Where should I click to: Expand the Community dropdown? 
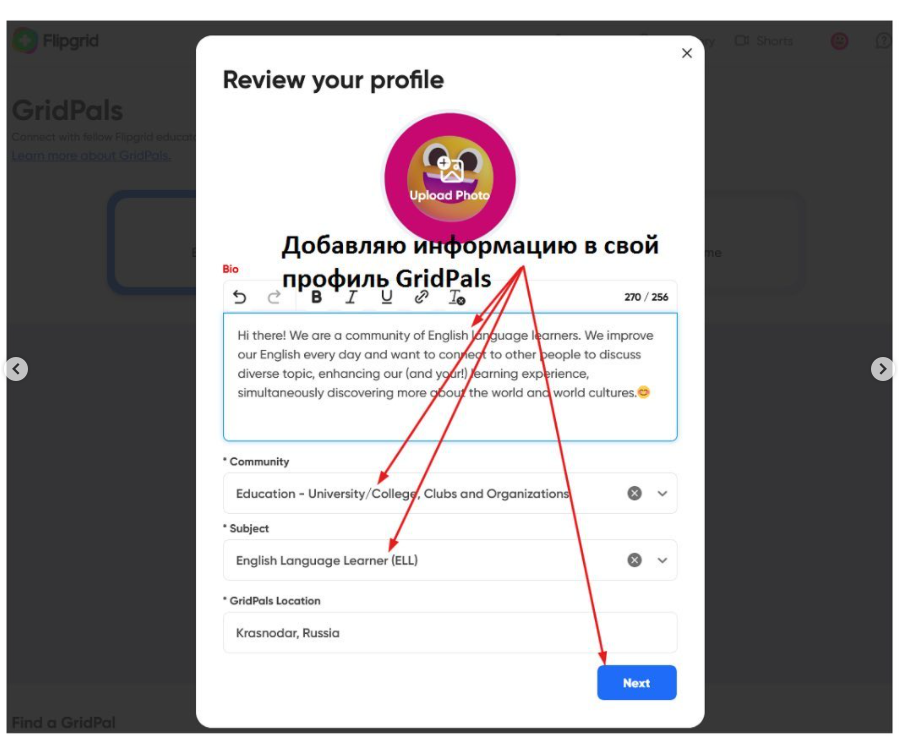pyautogui.click(x=662, y=494)
